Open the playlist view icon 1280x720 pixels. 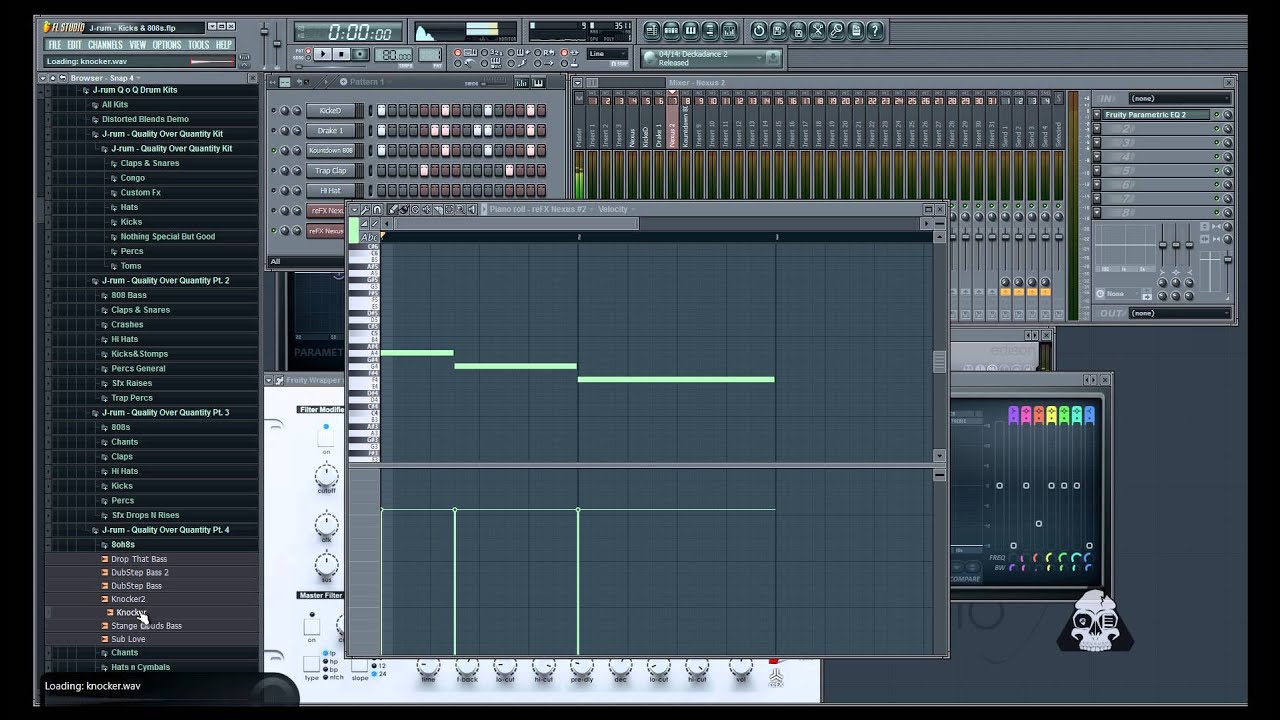click(652, 31)
